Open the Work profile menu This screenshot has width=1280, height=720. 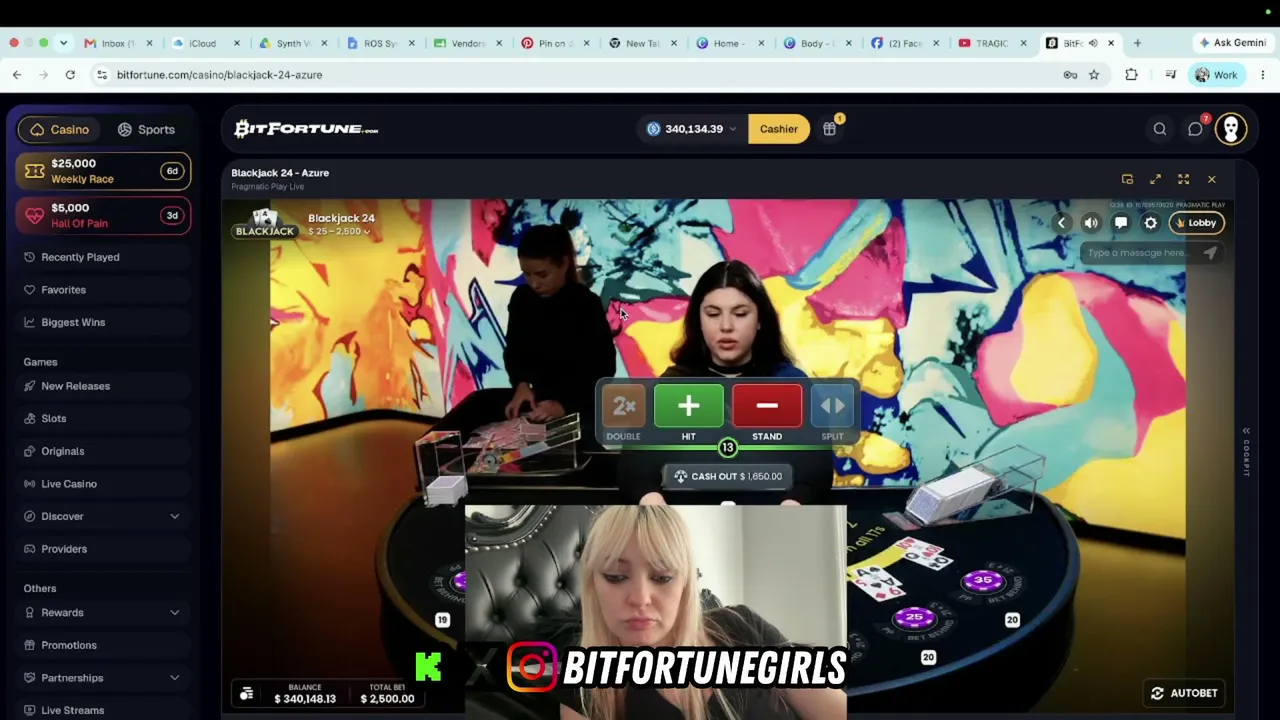pyautogui.click(x=1216, y=75)
